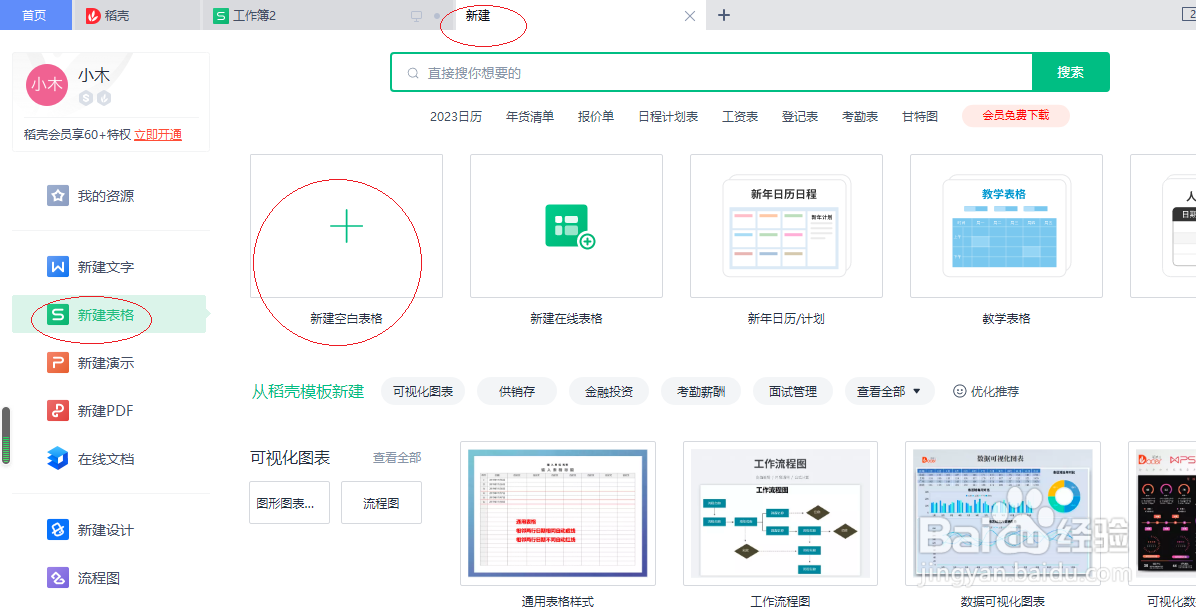Viewport: 1196px width, 614px height.
Task: Click the blue 在线文档 cube icon
Action: pyautogui.click(x=58, y=458)
